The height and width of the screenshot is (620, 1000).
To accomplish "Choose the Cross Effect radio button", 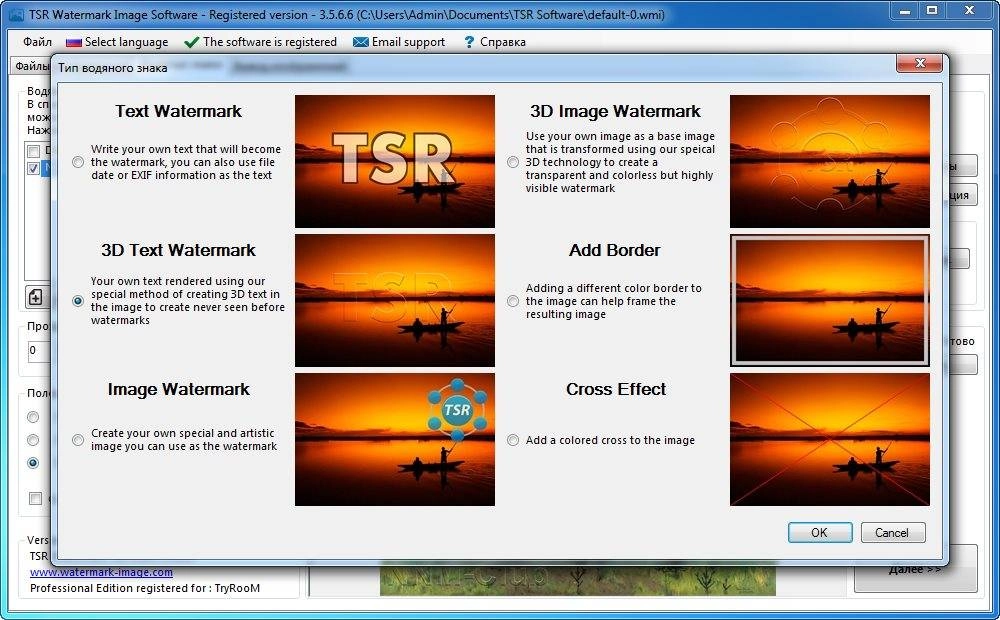I will pyautogui.click(x=513, y=439).
